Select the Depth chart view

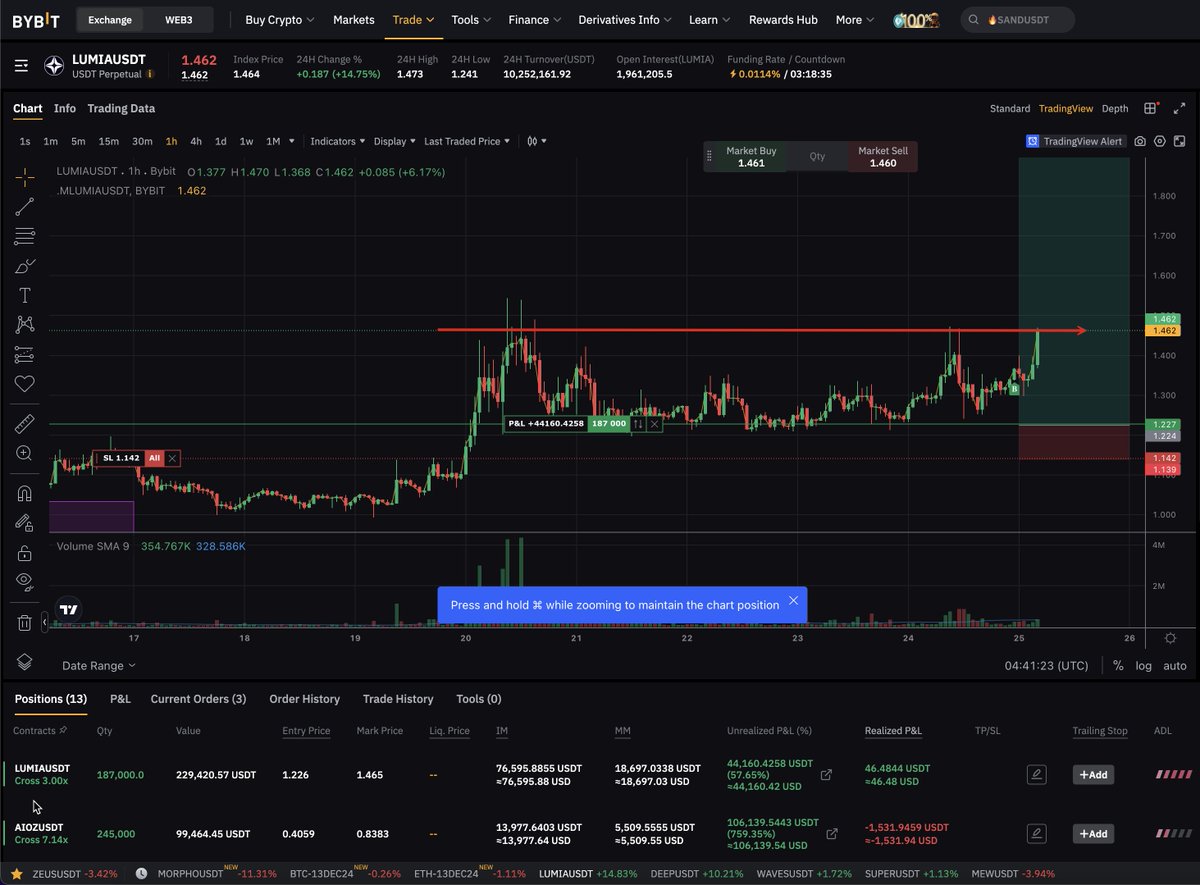1115,108
